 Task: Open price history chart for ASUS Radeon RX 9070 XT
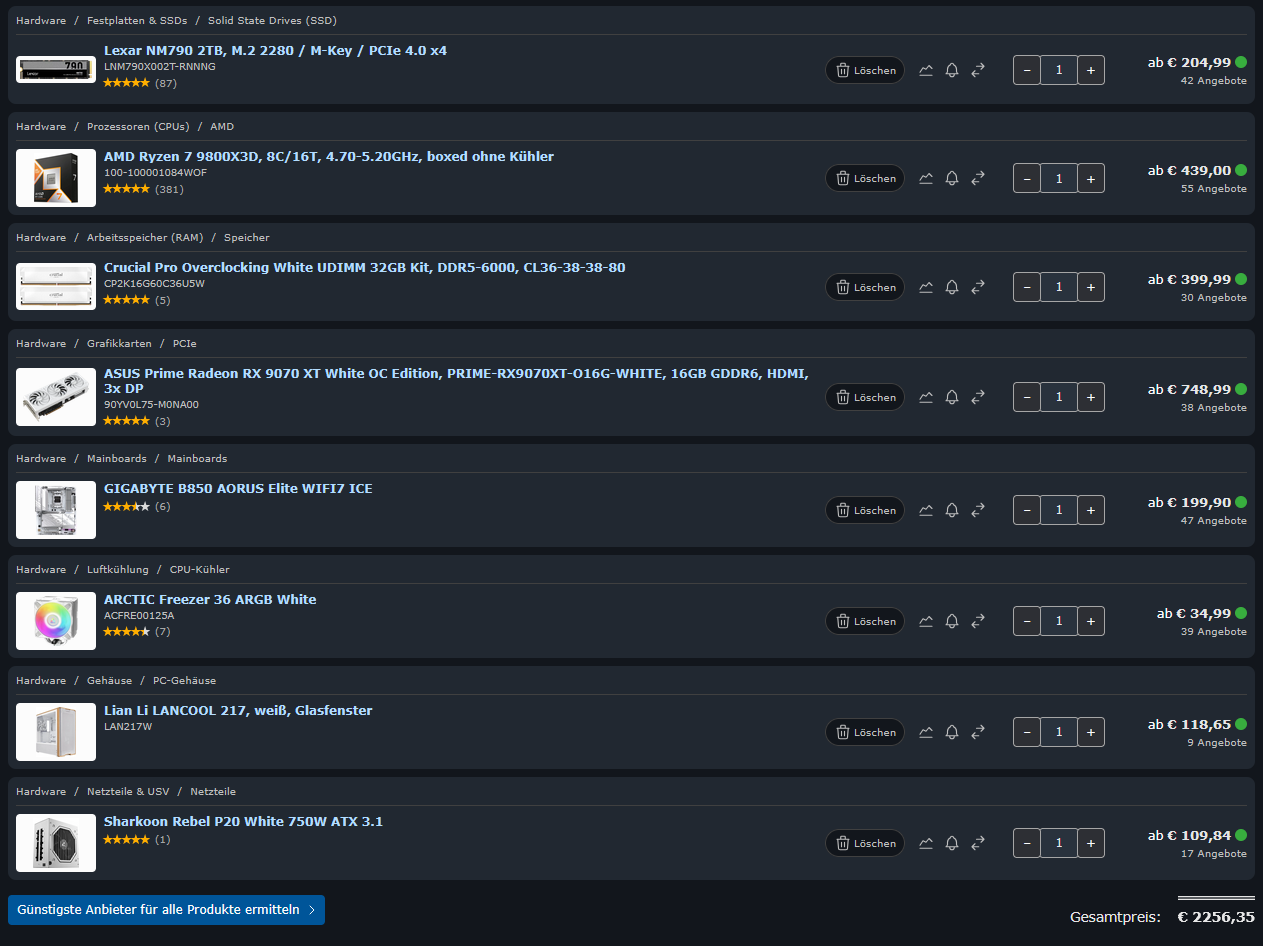pyautogui.click(x=926, y=397)
